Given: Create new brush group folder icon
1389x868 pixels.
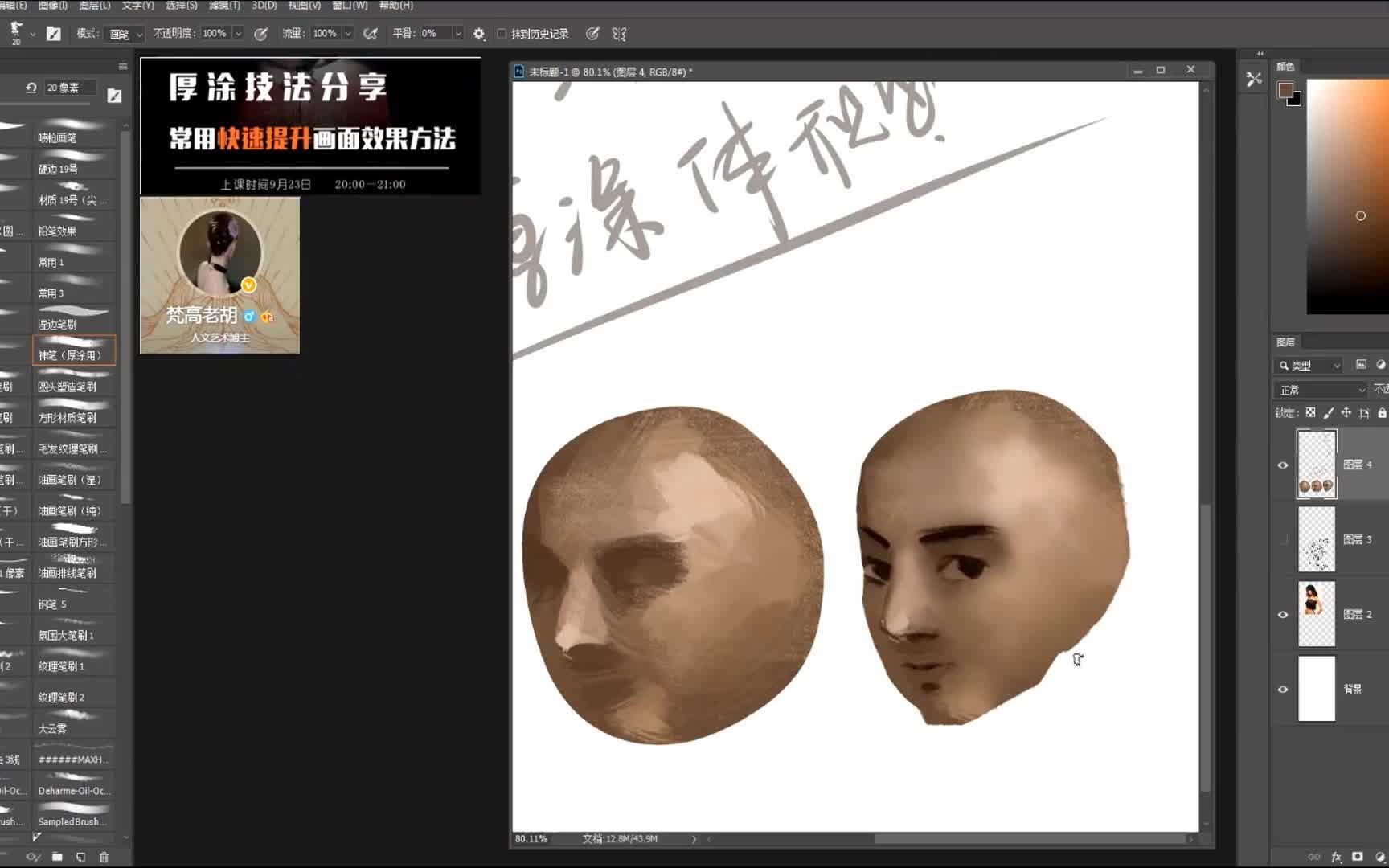Looking at the screenshot, I should (57, 857).
